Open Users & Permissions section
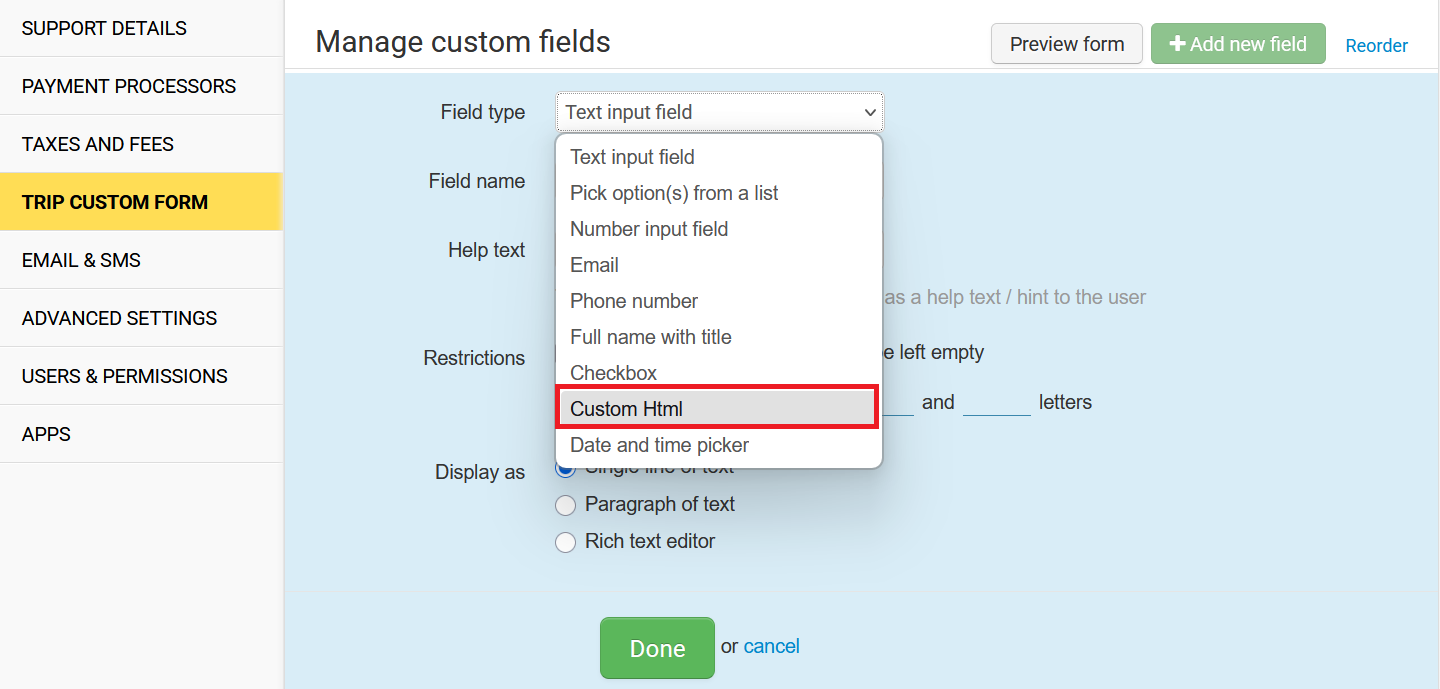Screen dimensions: 1440x689 (125, 376)
